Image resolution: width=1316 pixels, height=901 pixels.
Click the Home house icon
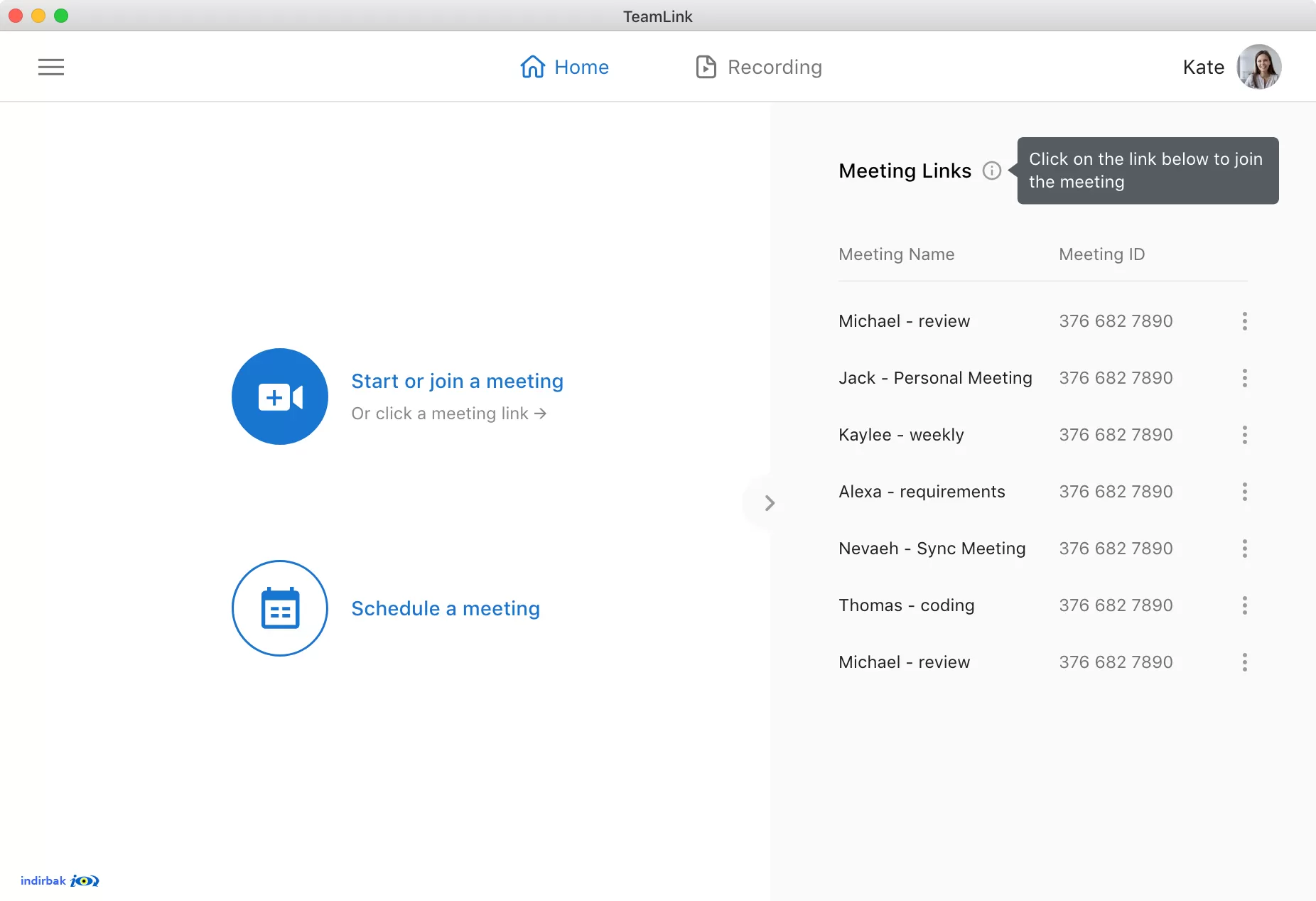(x=533, y=67)
